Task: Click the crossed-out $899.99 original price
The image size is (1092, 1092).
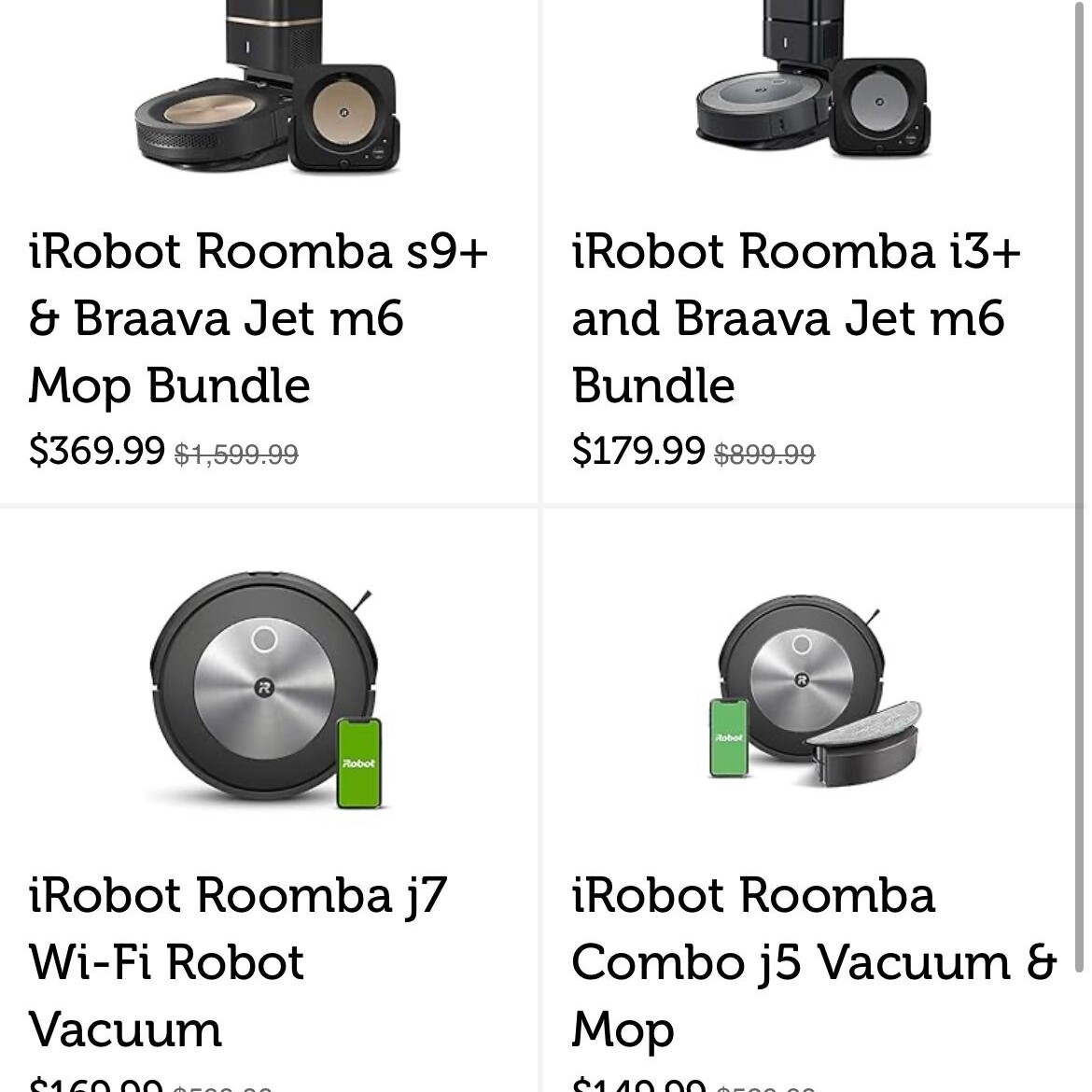Action: coord(764,455)
